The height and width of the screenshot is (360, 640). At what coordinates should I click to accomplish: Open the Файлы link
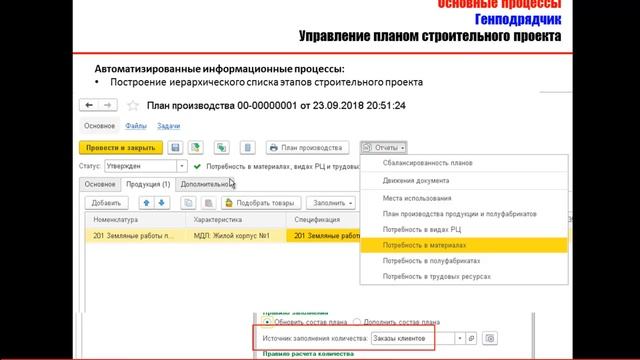136,126
